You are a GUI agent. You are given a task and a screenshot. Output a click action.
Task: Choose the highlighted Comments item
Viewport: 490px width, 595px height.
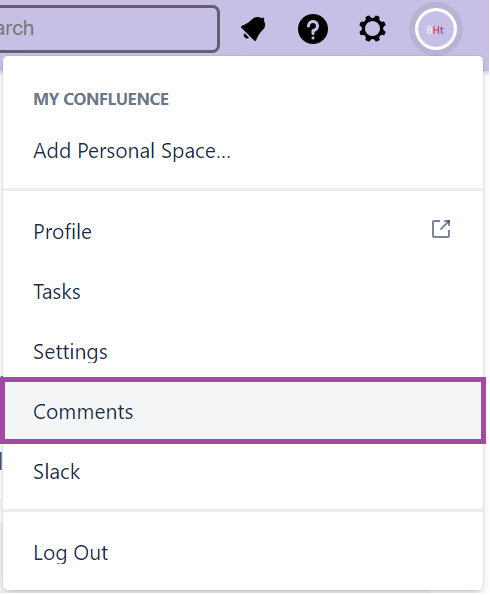pos(243,412)
